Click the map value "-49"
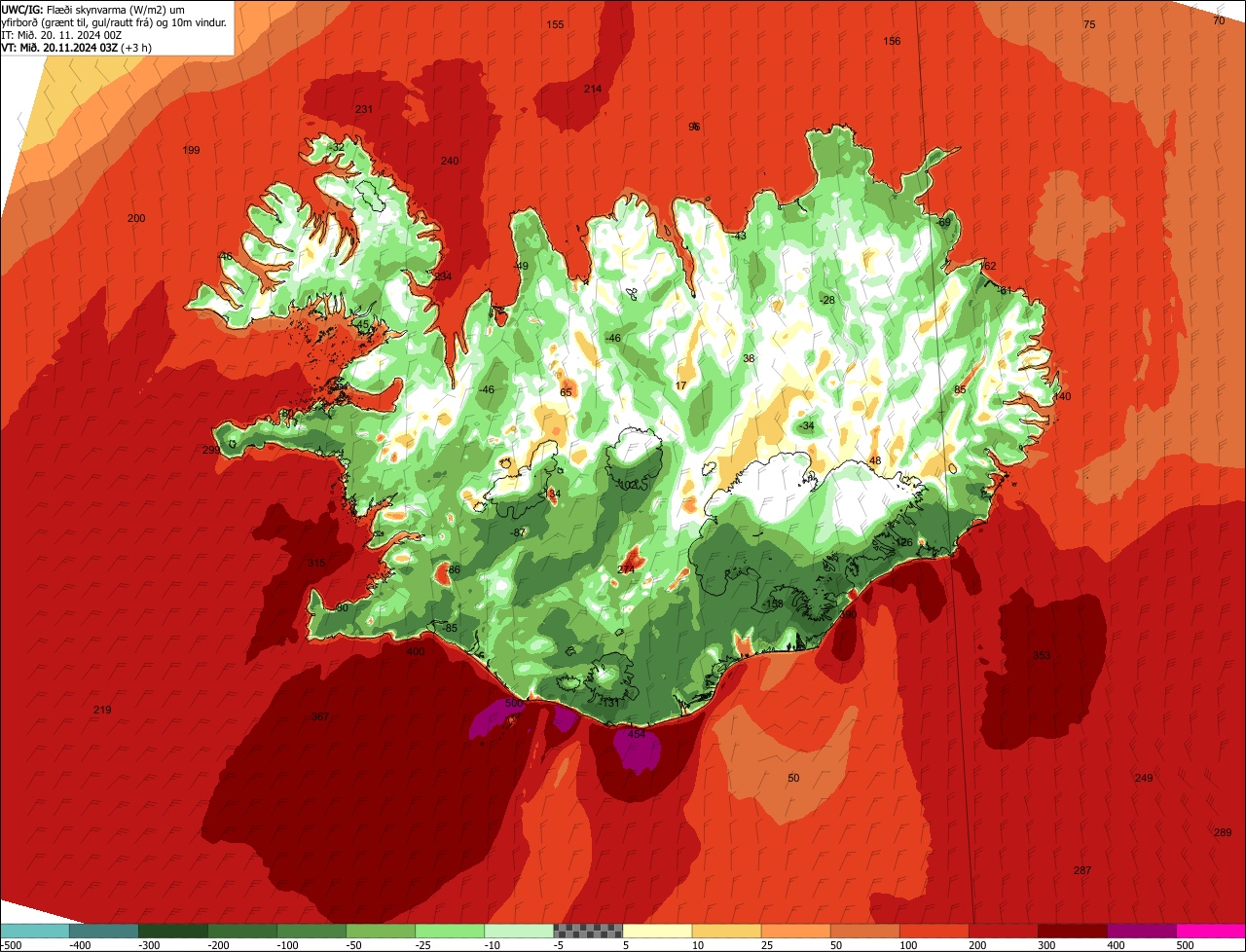Screen dimensions: 1246x952 (521, 266)
